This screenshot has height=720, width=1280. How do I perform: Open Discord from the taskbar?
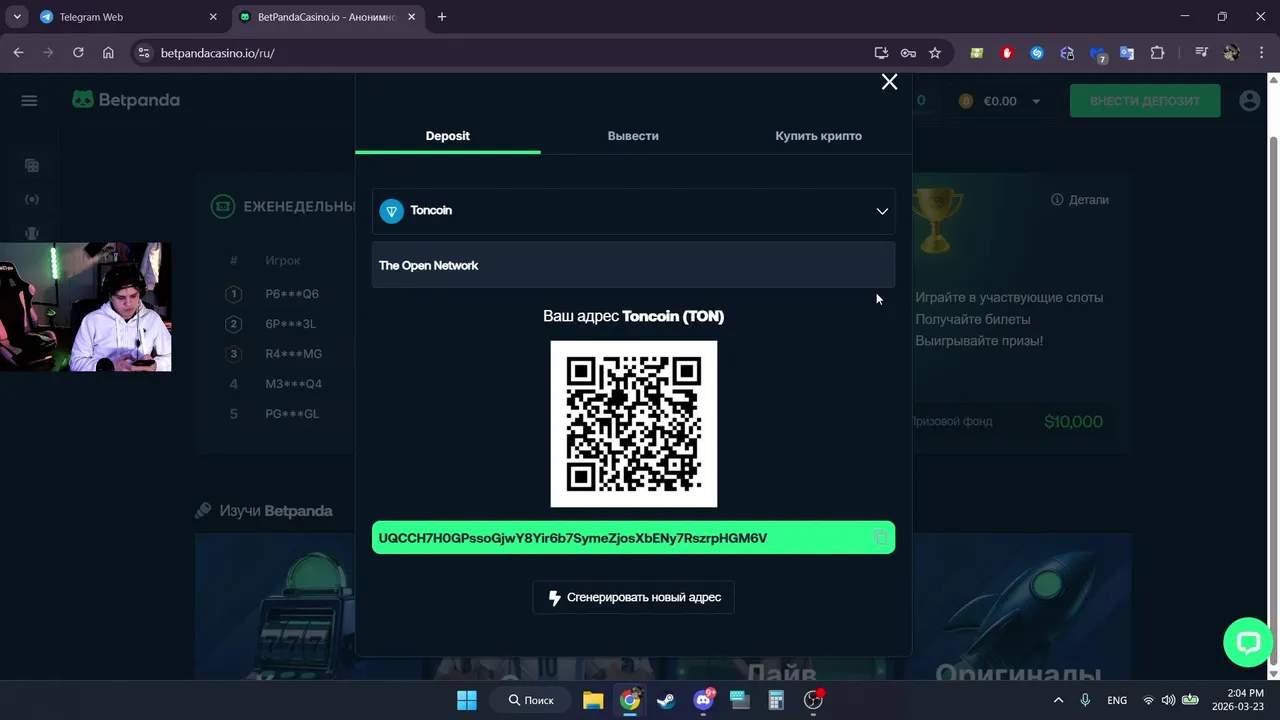click(x=703, y=700)
